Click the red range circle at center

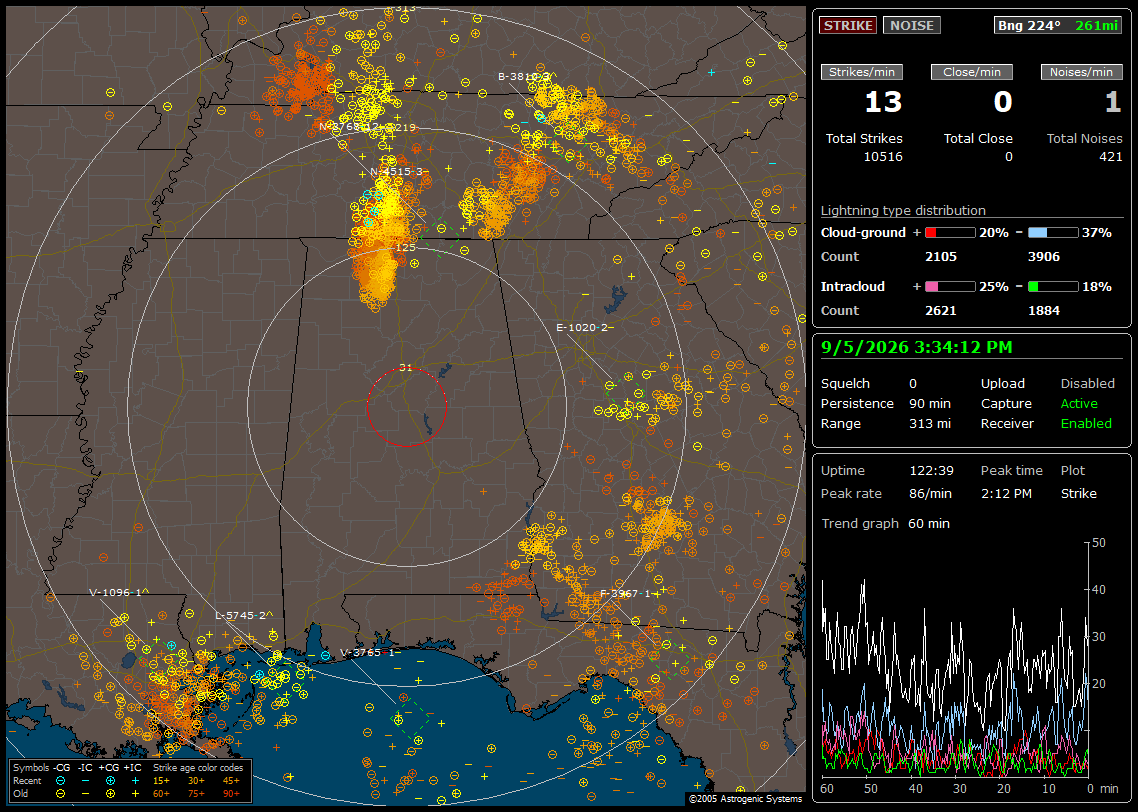pyautogui.click(x=406, y=407)
